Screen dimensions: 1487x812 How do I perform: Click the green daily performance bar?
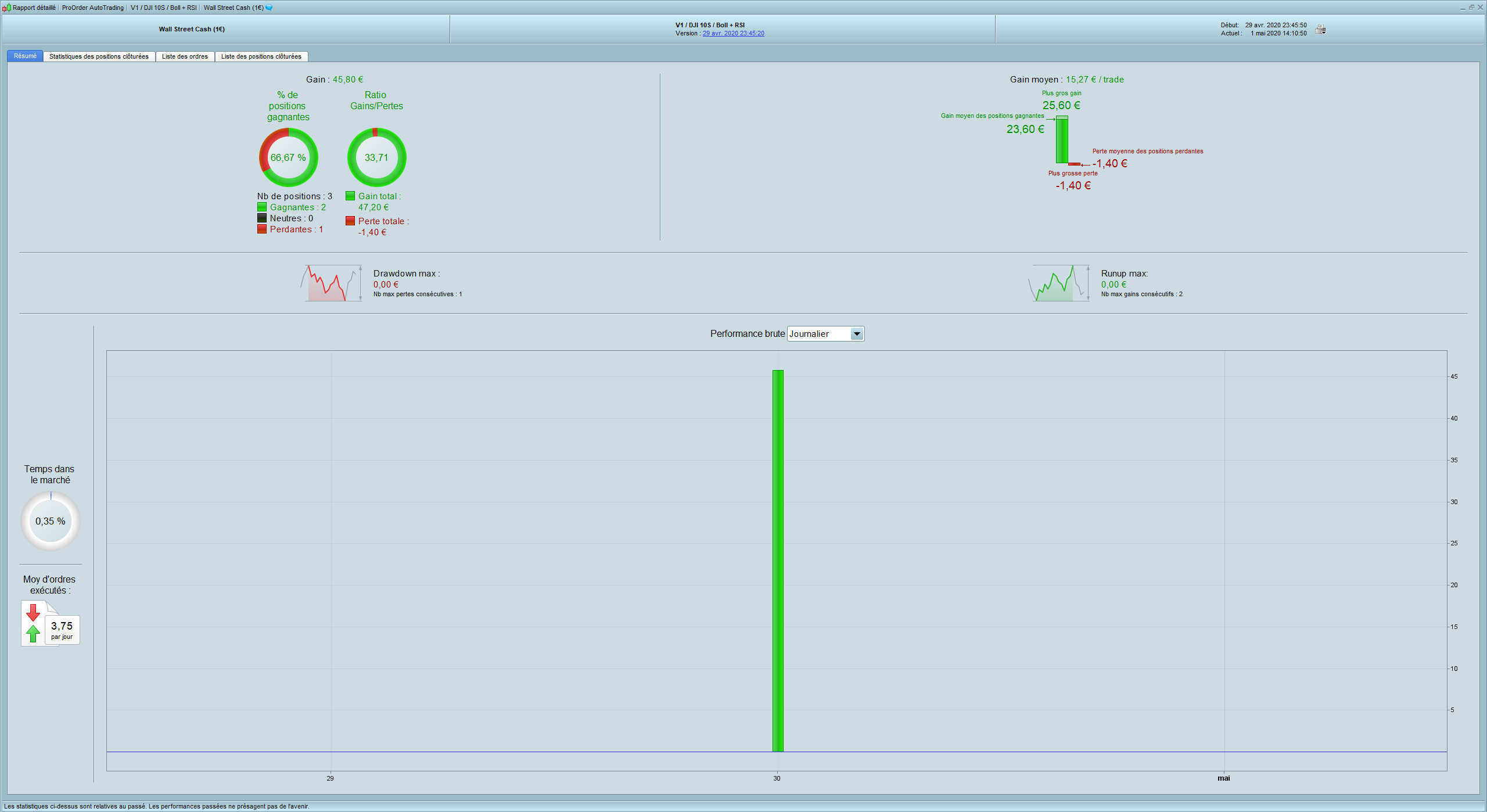(x=778, y=561)
